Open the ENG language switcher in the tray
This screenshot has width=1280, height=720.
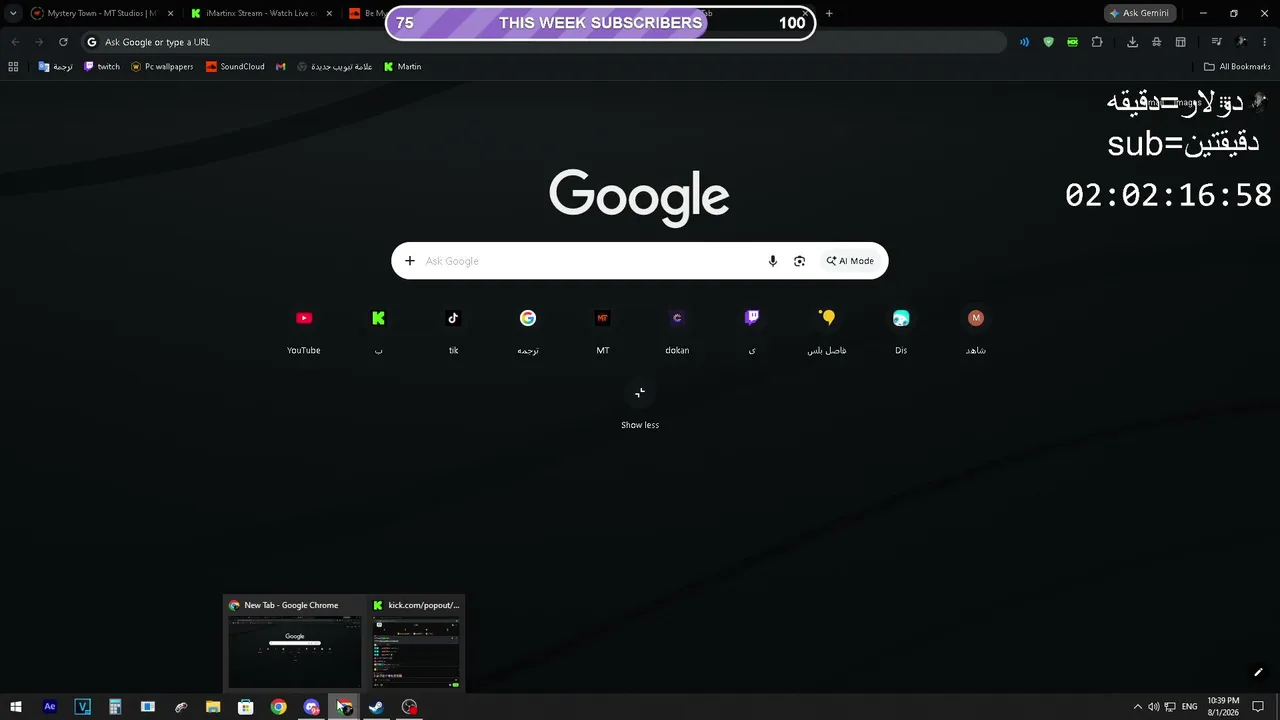point(1190,707)
